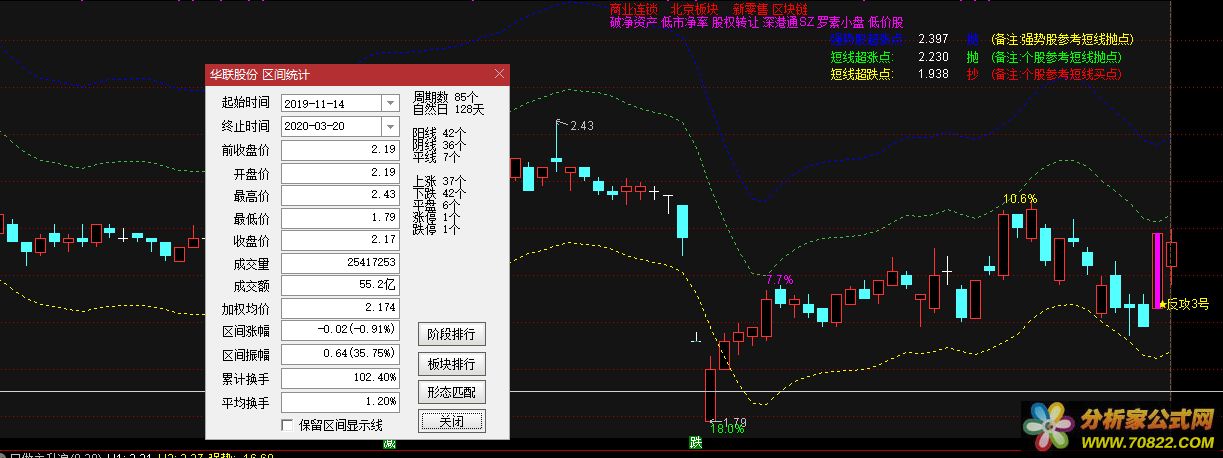Click the 短线超涨点 indicator label
This screenshot has width=1223, height=458.
(x=861, y=57)
